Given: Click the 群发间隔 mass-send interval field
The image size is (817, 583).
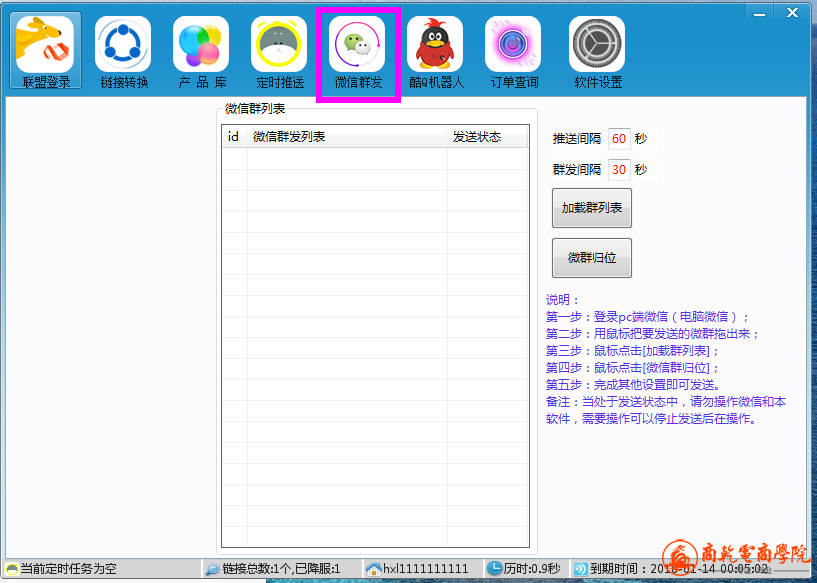Looking at the screenshot, I should 619,170.
